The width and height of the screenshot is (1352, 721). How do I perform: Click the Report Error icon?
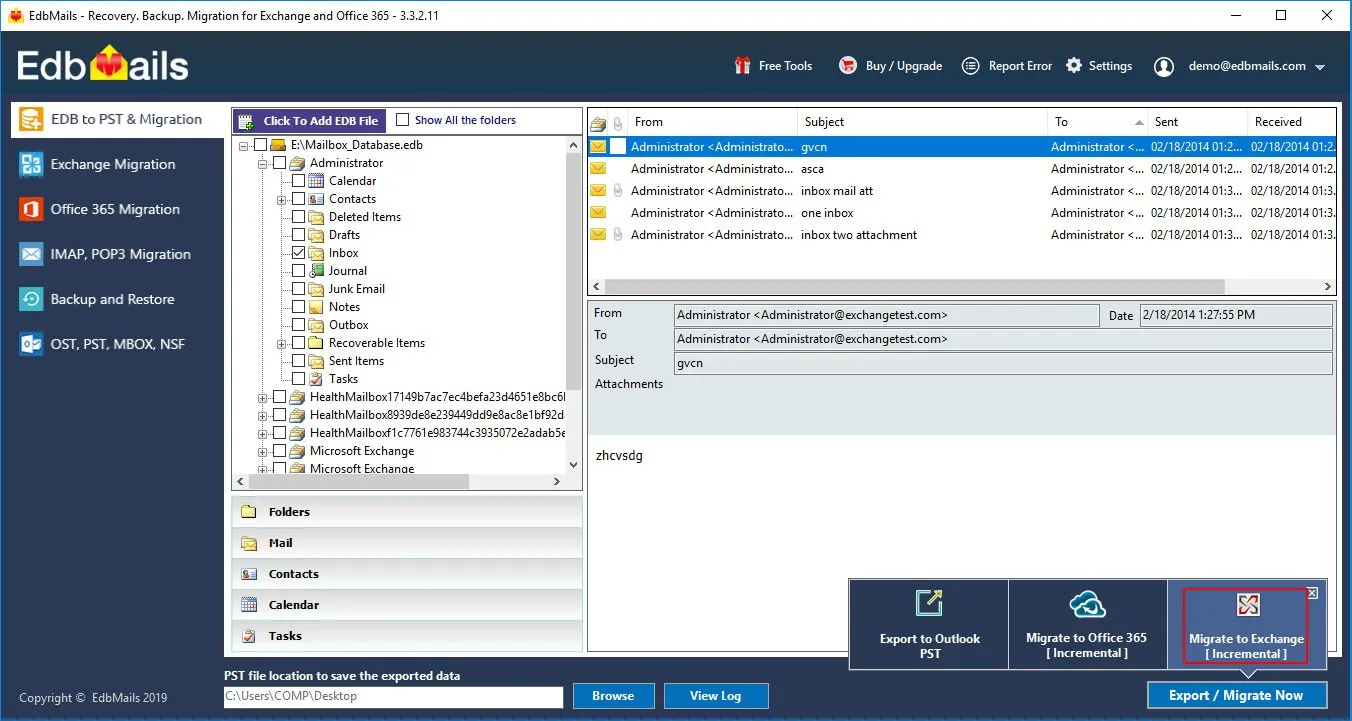tap(970, 66)
